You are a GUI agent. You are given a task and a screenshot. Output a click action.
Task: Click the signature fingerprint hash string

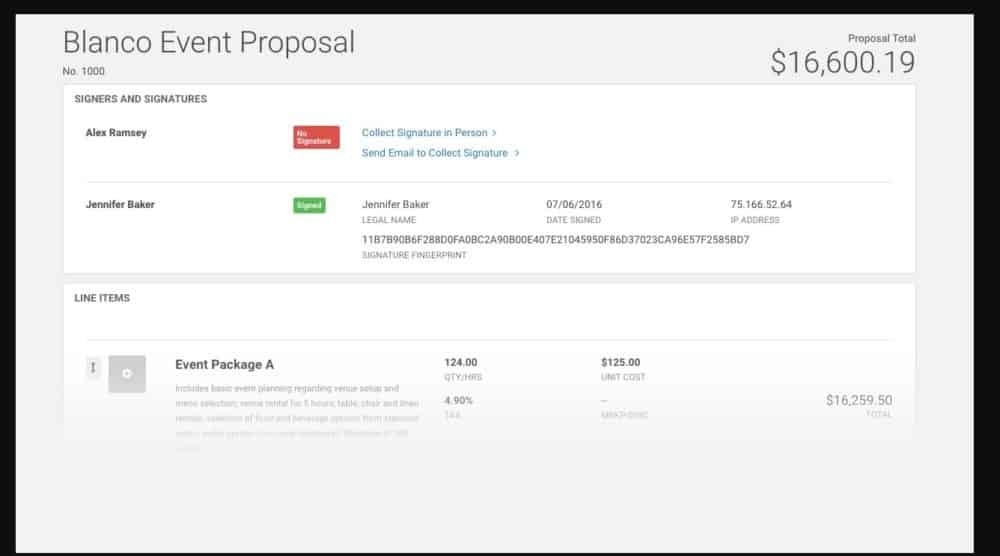[555, 240]
